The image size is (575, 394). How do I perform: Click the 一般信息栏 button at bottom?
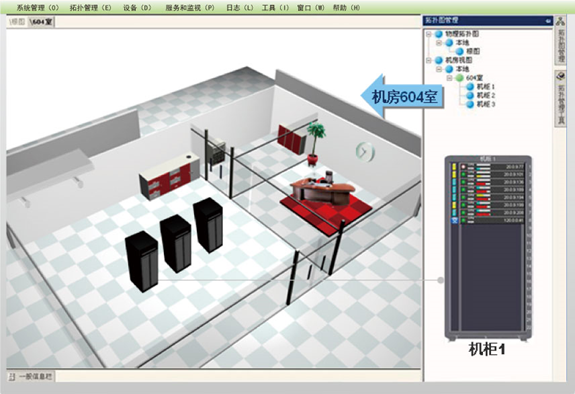31,376
